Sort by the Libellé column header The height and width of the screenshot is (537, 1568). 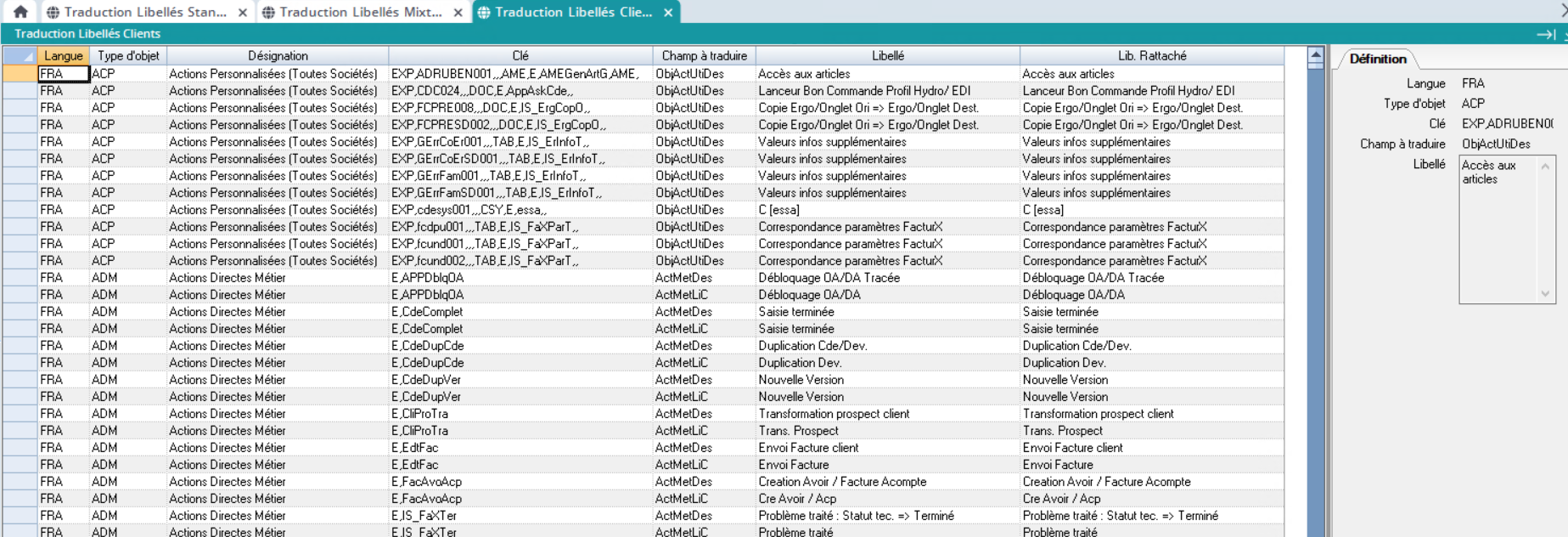(888, 56)
